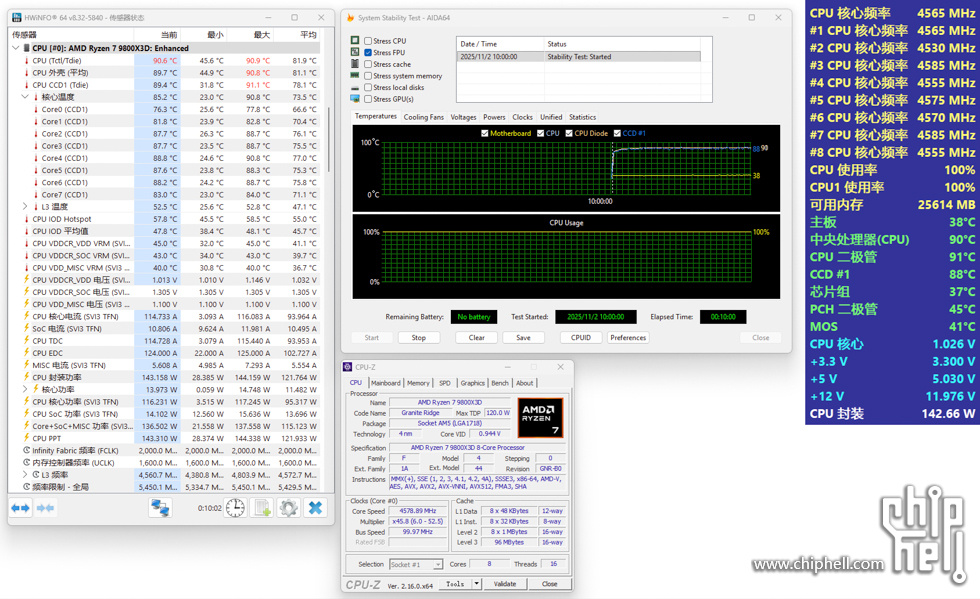Screen dimensions: 980x599
Task: Uncheck the Stress FPU checkbox
Action: click(368, 53)
